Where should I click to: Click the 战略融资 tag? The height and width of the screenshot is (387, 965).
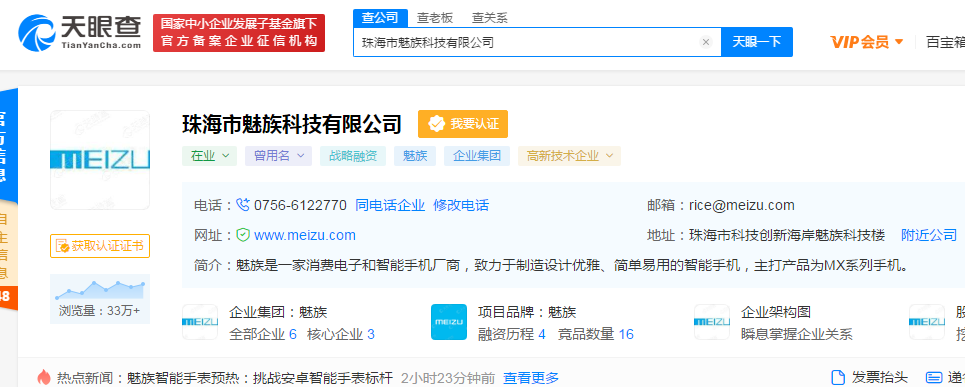[x=353, y=156]
